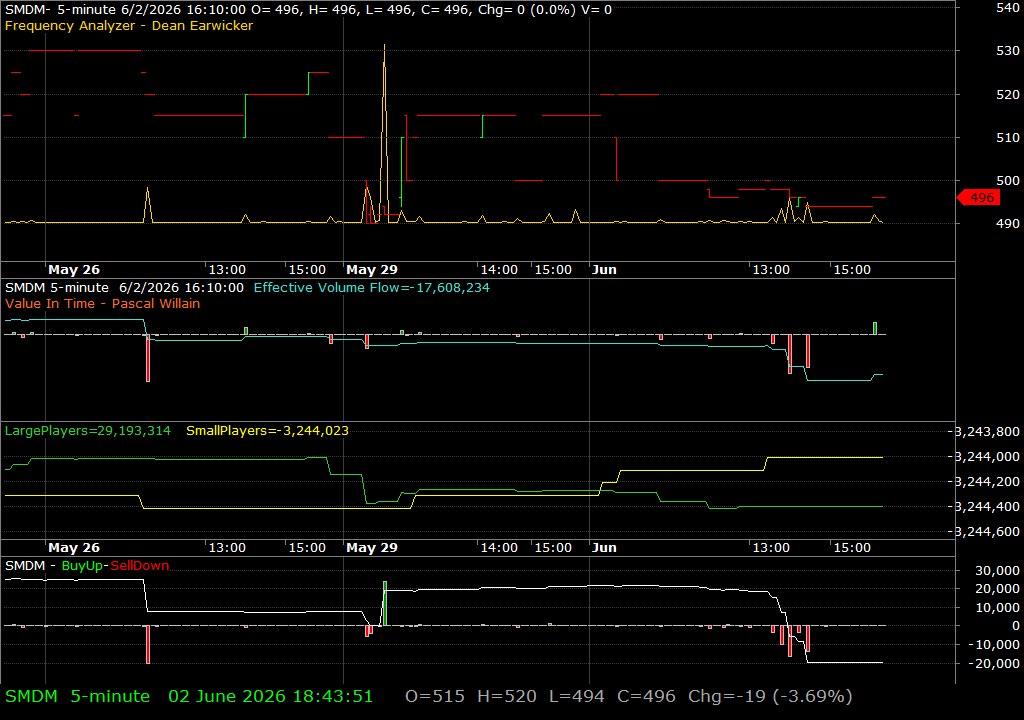Click the "H=520" status bar value
The width and height of the screenshot is (1024, 720).
[507, 696]
